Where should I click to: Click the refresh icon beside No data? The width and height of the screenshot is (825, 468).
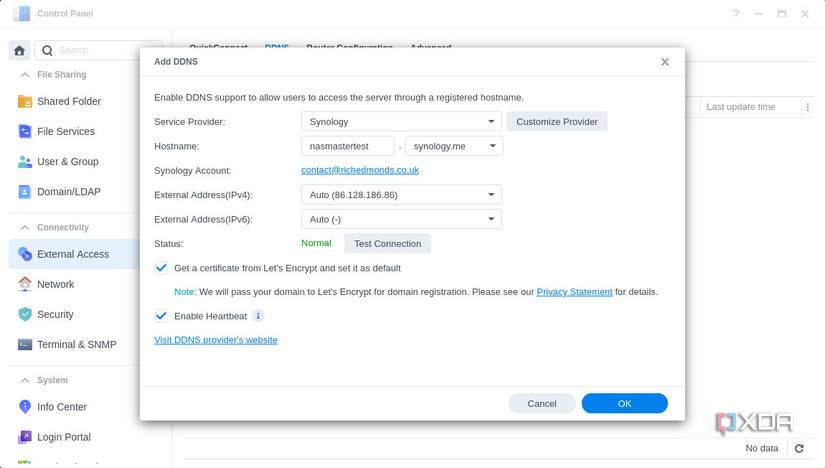[799, 449]
